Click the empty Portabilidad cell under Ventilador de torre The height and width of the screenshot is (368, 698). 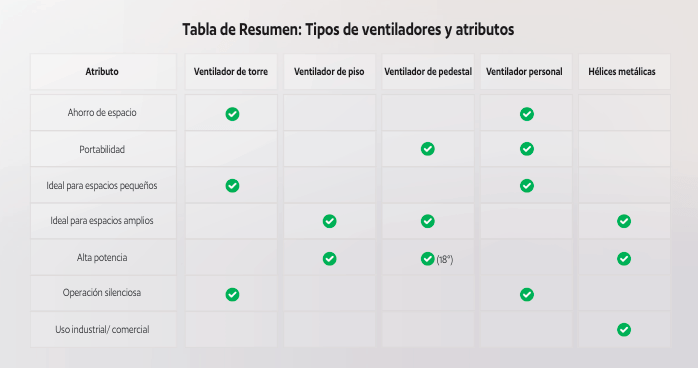tap(231, 149)
